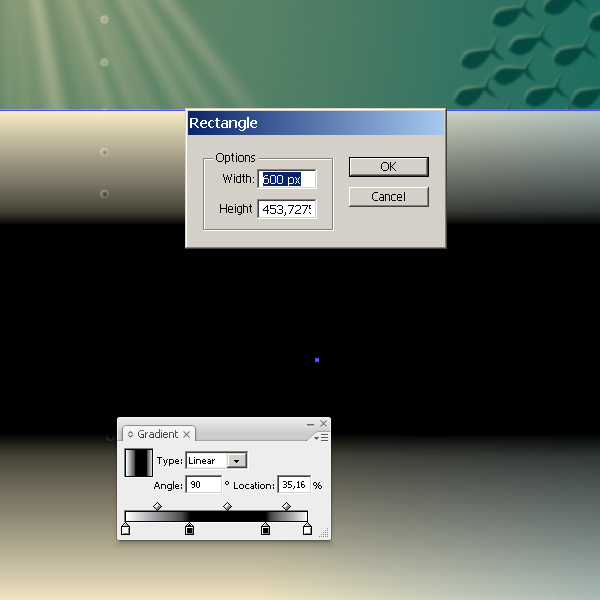This screenshot has height=600, width=600.
Task: Select the second black gradient stop
Action: (265, 530)
